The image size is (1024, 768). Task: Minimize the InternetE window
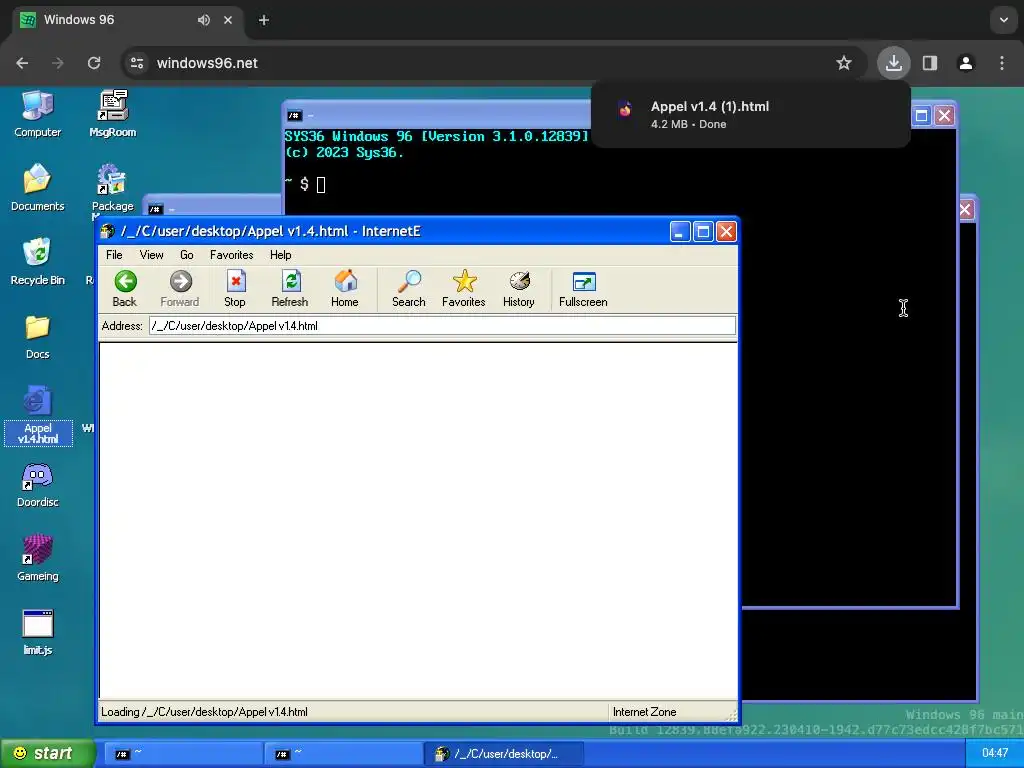point(680,231)
